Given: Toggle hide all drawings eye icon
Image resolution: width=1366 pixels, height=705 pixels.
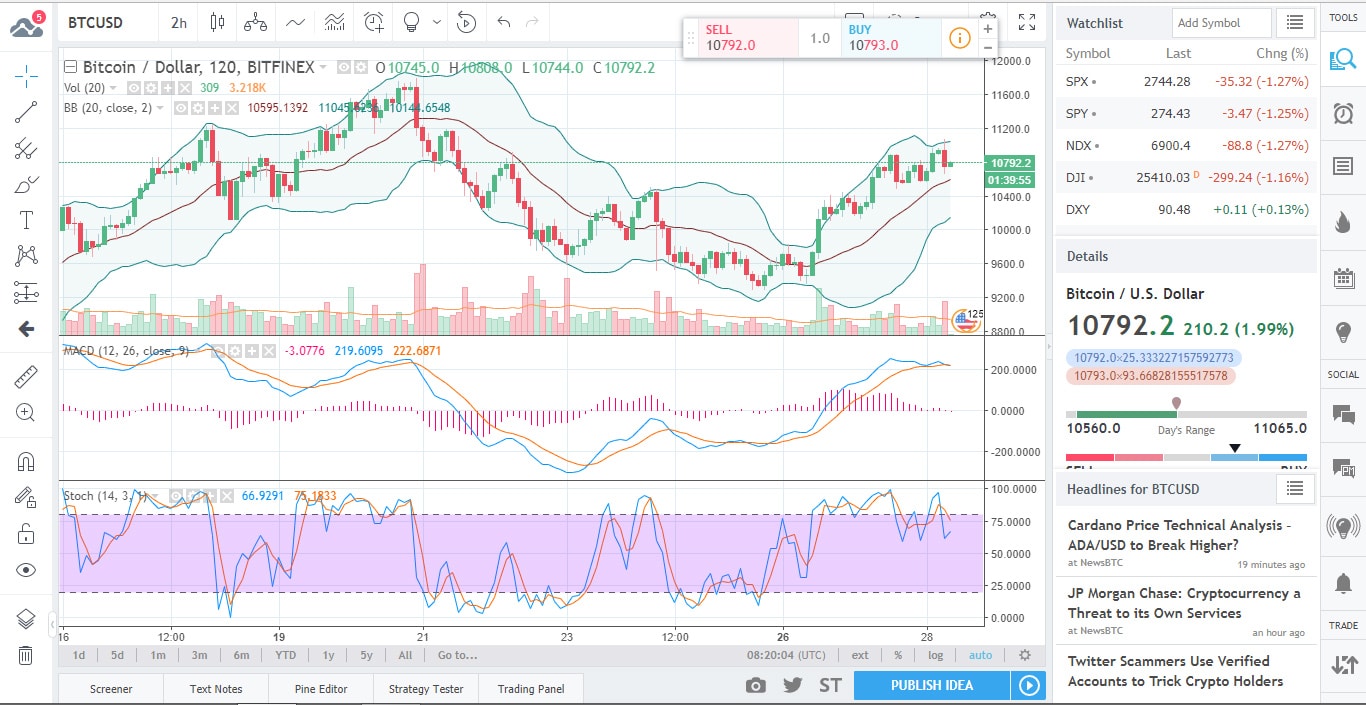Looking at the screenshot, I should click(26, 570).
